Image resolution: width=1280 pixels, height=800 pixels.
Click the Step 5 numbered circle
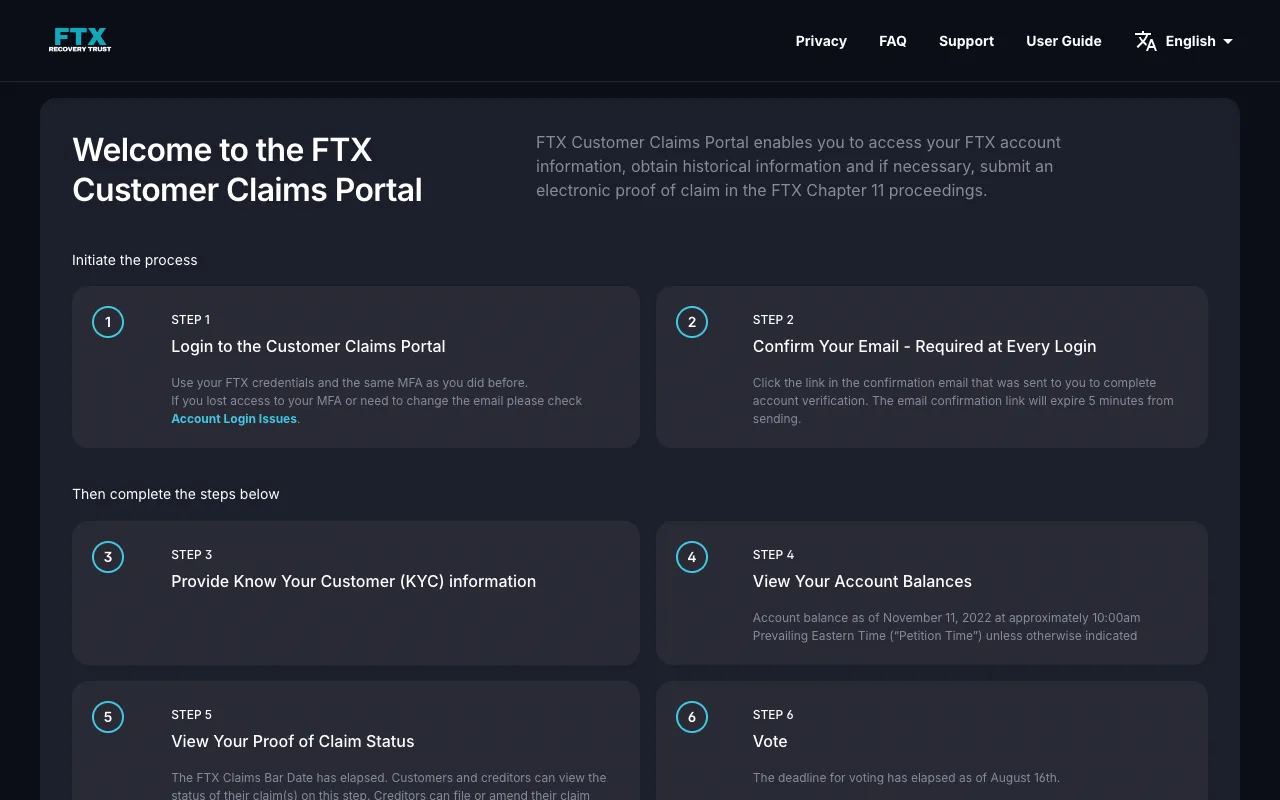(x=108, y=717)
